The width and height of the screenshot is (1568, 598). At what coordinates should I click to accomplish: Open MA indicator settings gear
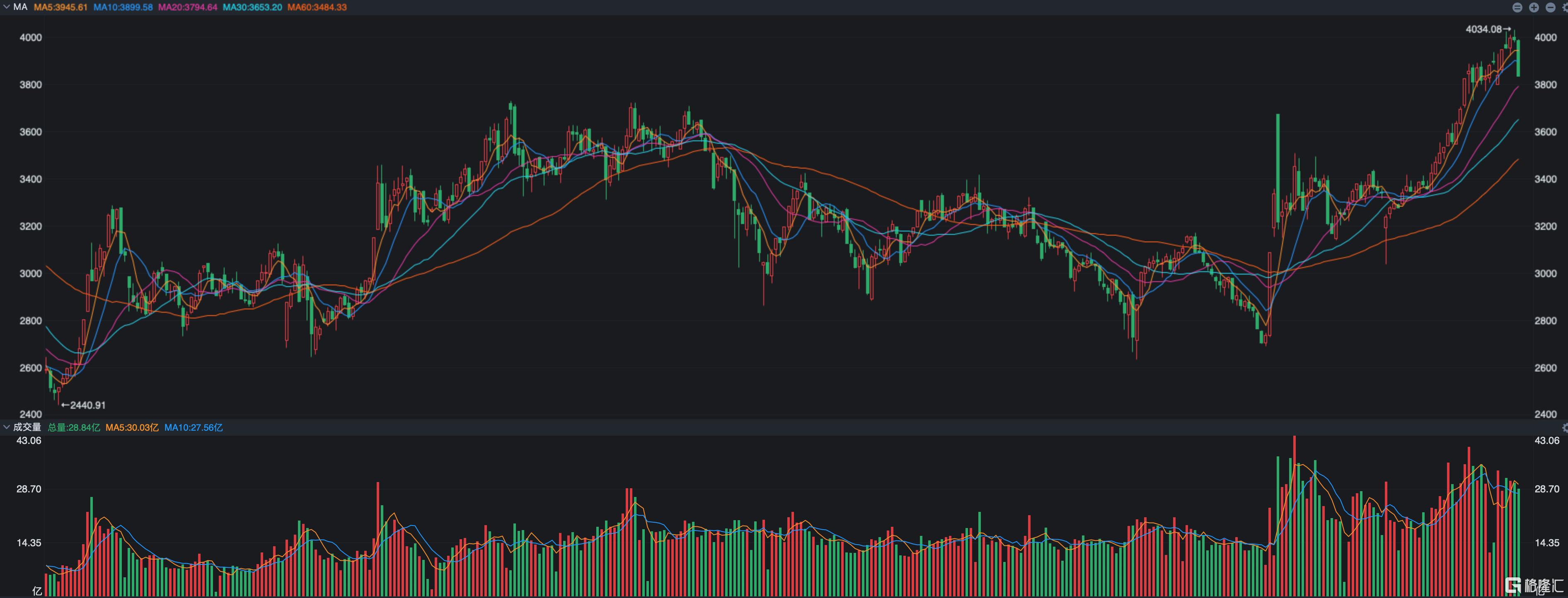click(x=1565, y=7)
